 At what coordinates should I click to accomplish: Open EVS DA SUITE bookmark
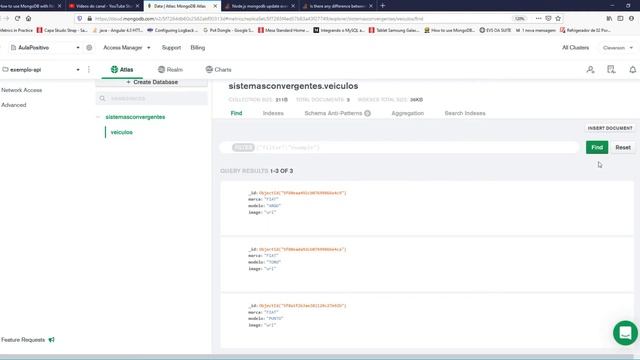click(x=495, y=30)
